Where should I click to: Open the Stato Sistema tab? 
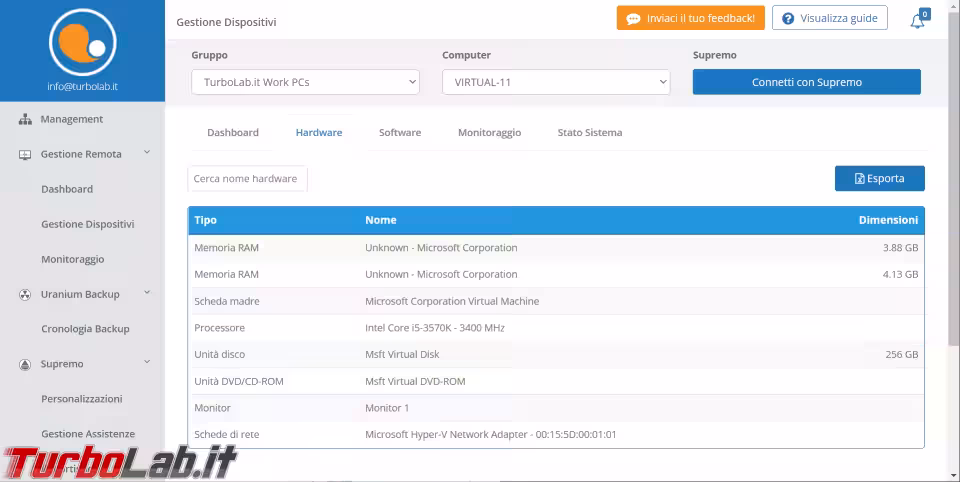click(x=589, y=132)
